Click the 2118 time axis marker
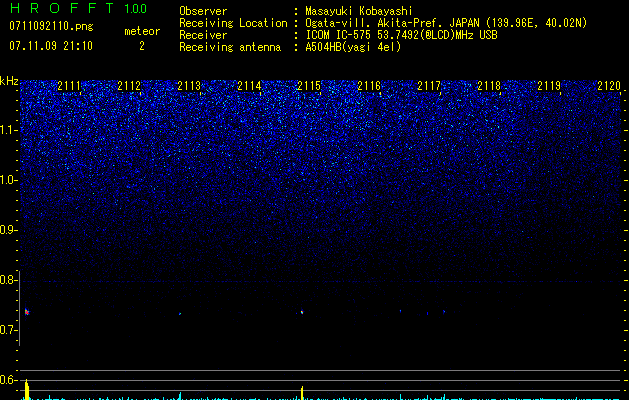The height and width of the screenshot is (400, 629). tap(489, 86)
